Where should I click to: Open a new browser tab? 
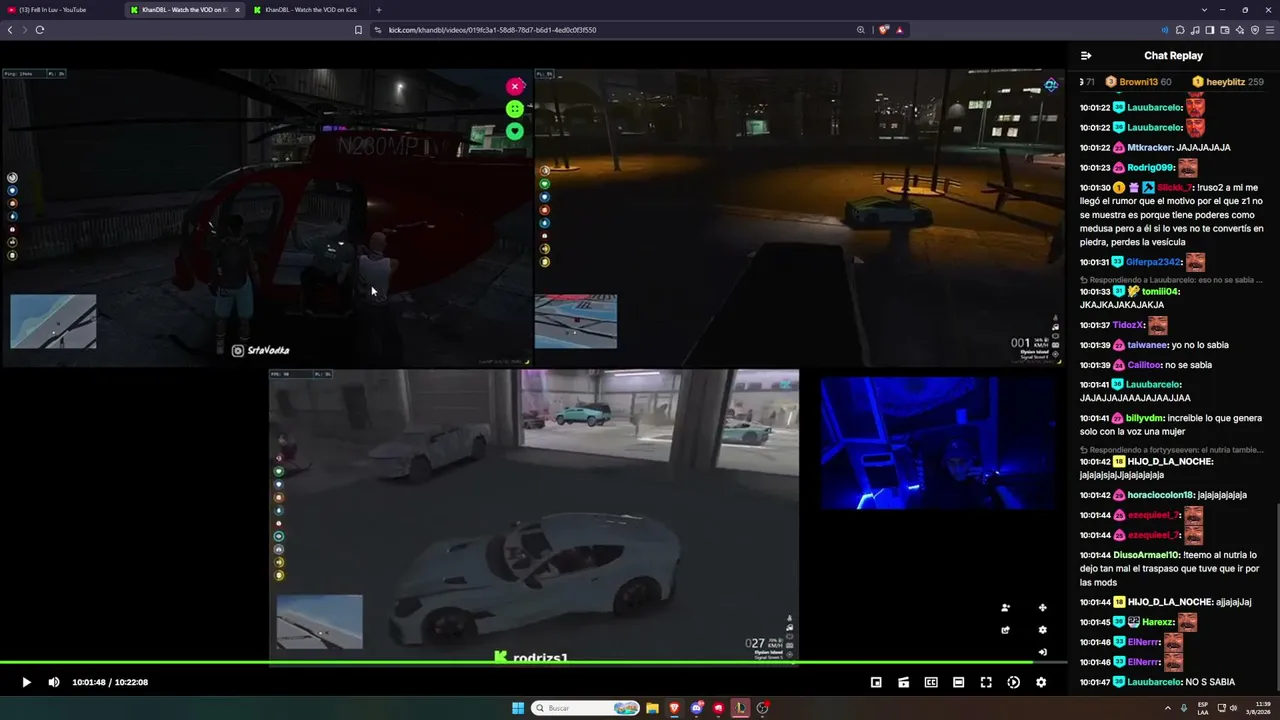378,10
